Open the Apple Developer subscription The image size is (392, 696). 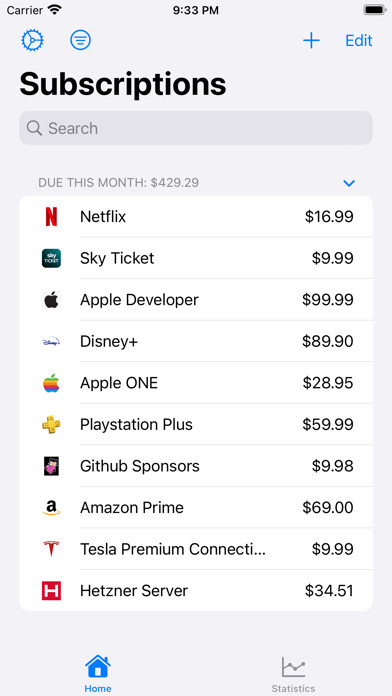tap(196, 300)
